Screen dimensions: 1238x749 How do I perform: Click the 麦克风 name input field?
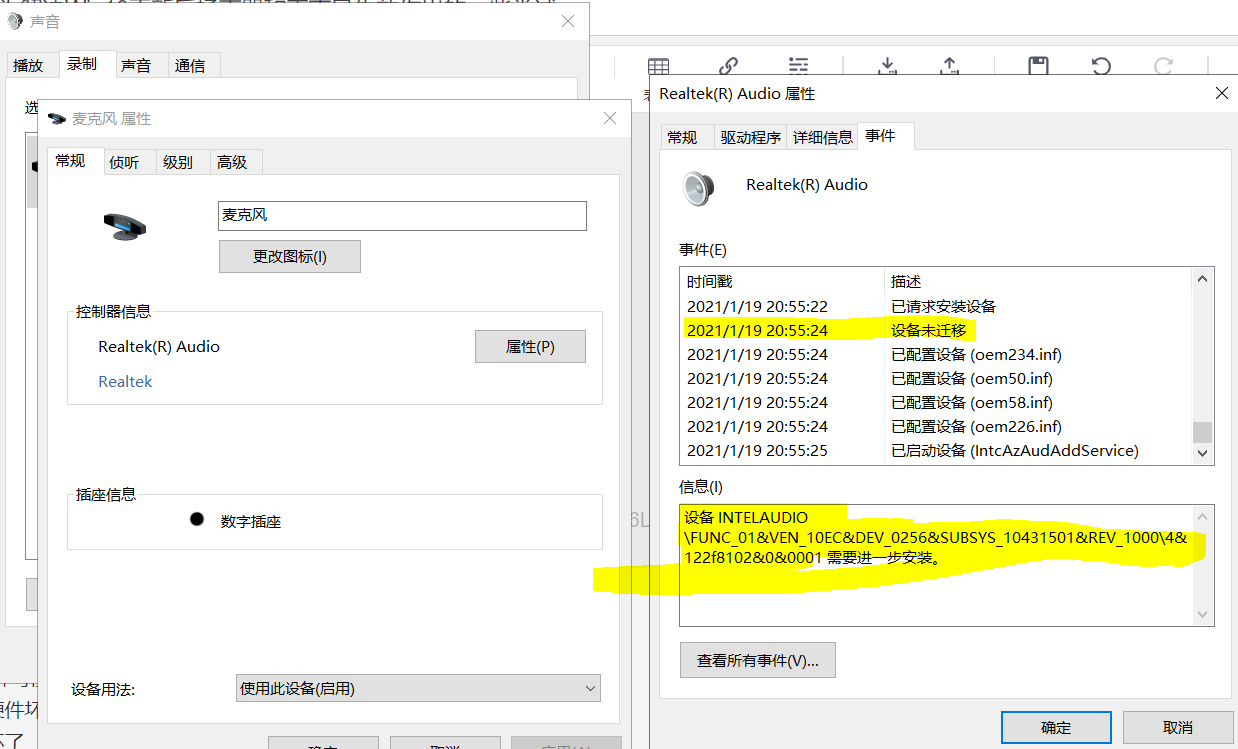tap(402, 216)
